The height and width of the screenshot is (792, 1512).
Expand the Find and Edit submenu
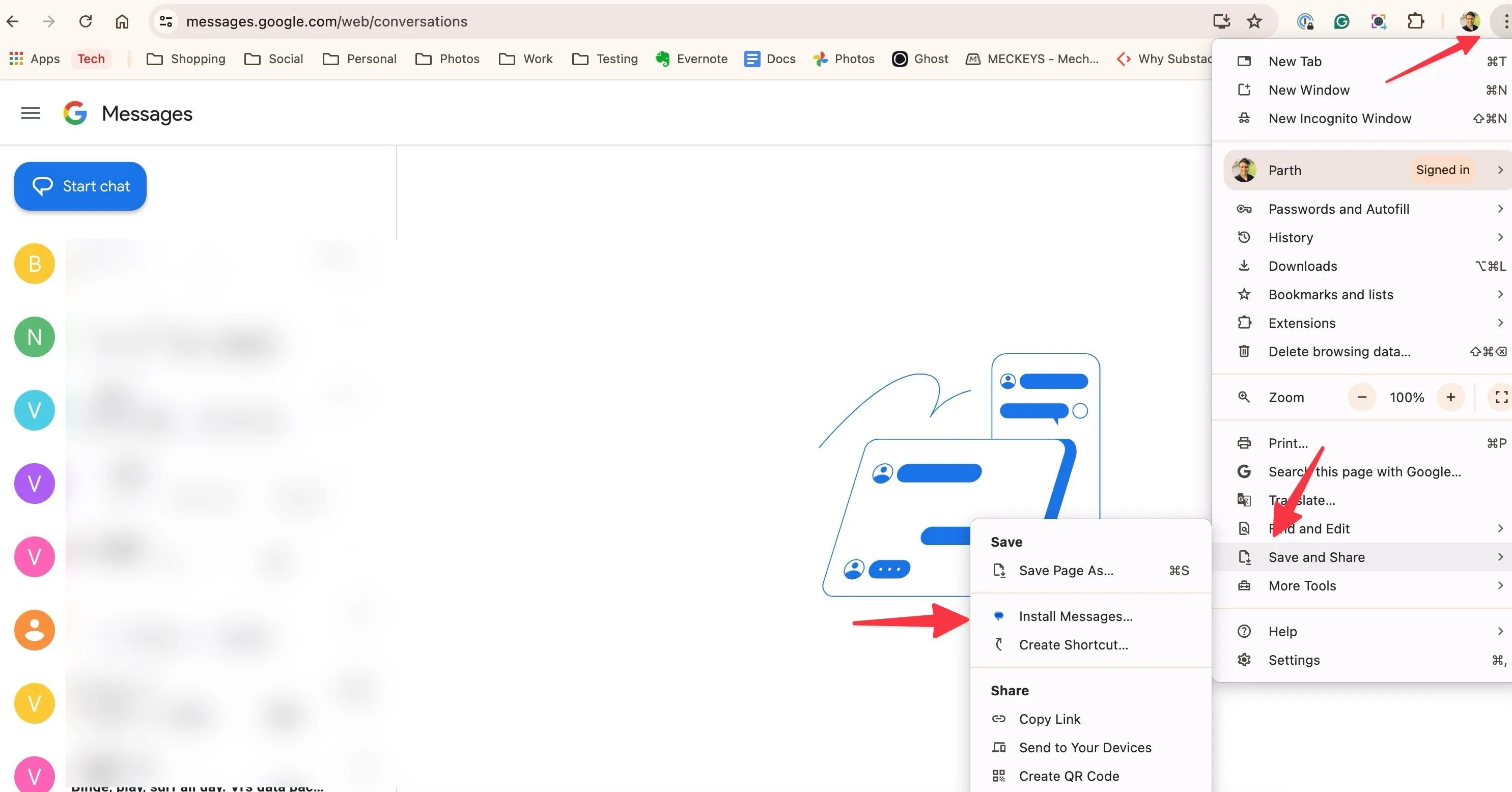tap(1309, 528)
